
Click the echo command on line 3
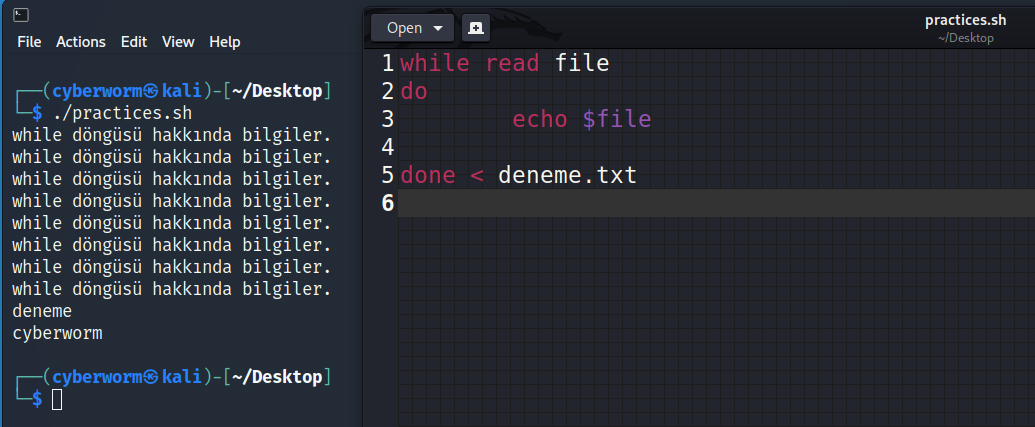[540, 120]
